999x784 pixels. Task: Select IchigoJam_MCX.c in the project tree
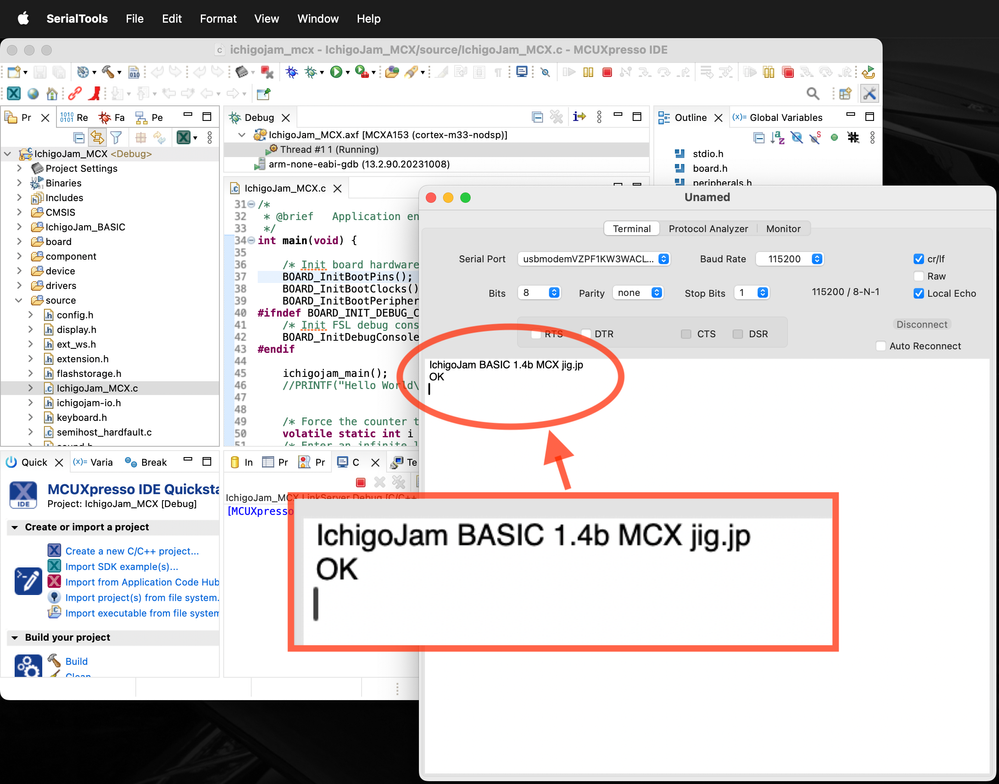point(97,388)
